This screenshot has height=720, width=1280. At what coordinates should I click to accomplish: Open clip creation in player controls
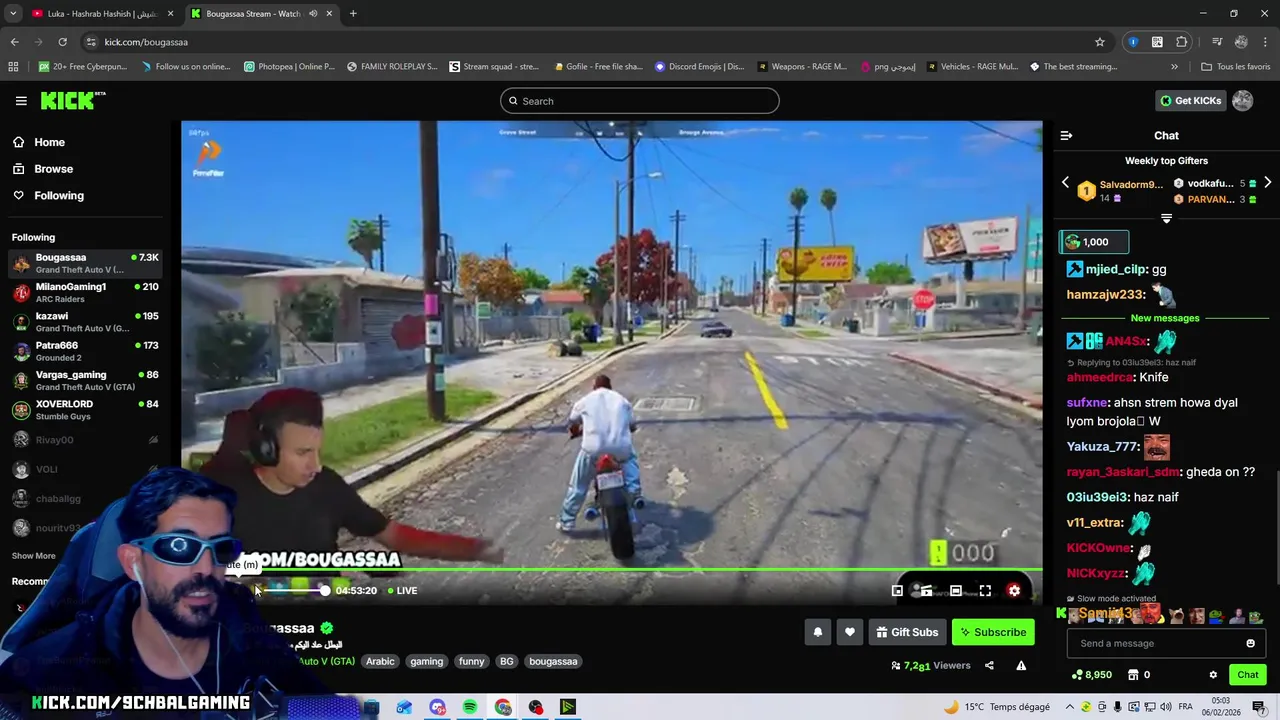[x=927, y=591]
